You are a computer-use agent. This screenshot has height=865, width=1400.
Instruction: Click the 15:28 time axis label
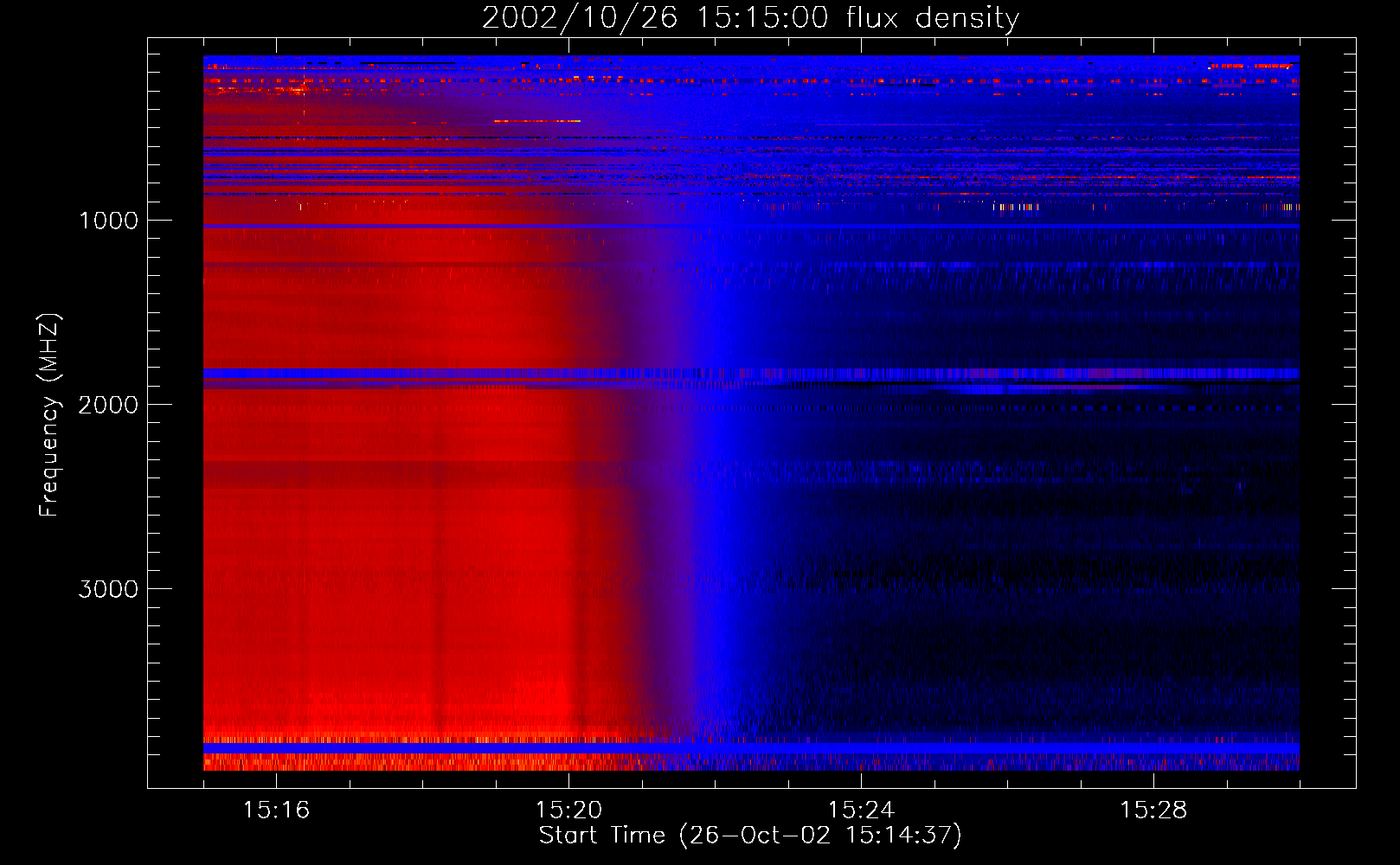pos(1153,811)
